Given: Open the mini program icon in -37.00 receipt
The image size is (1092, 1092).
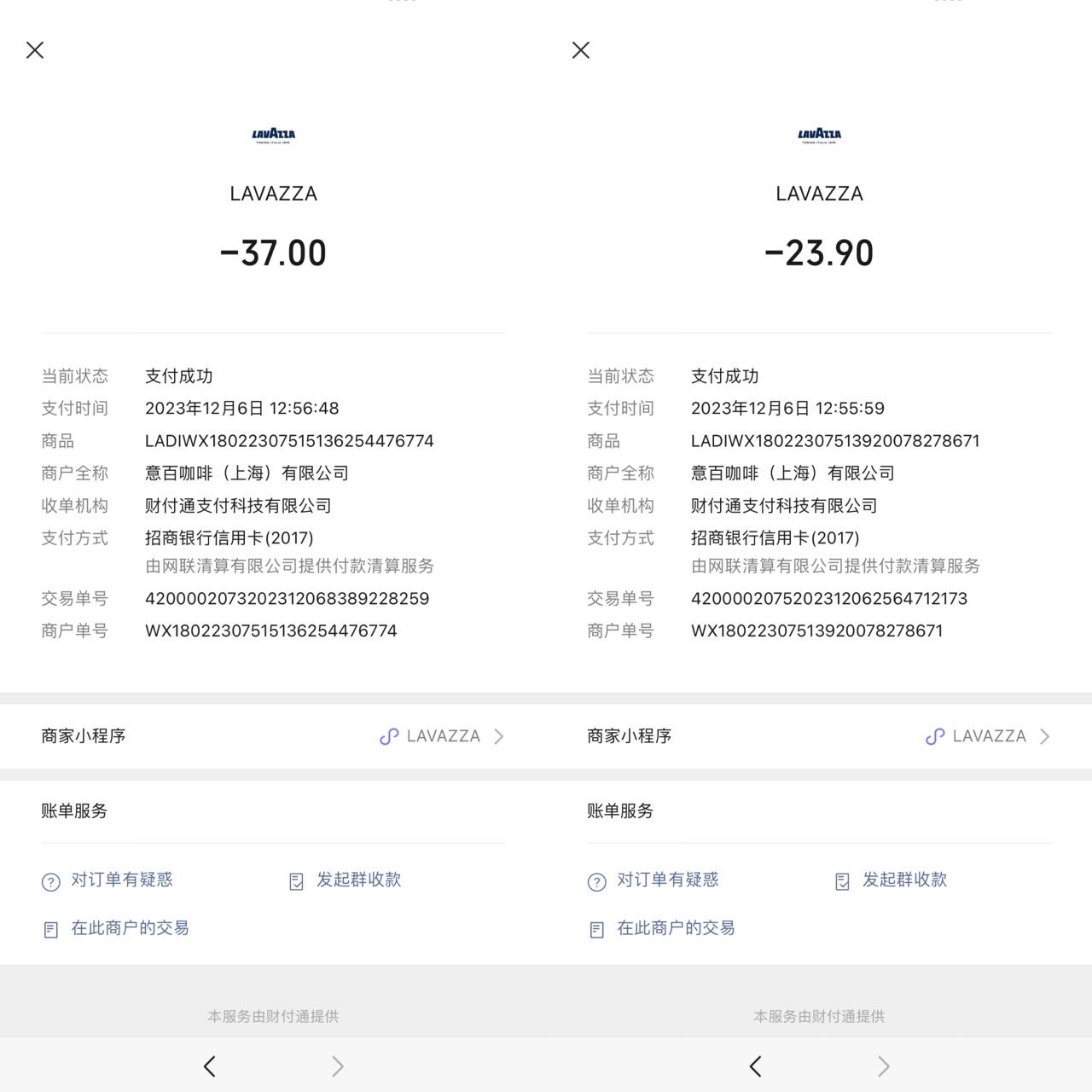Looking at the screenshot, I should [389, 736].
